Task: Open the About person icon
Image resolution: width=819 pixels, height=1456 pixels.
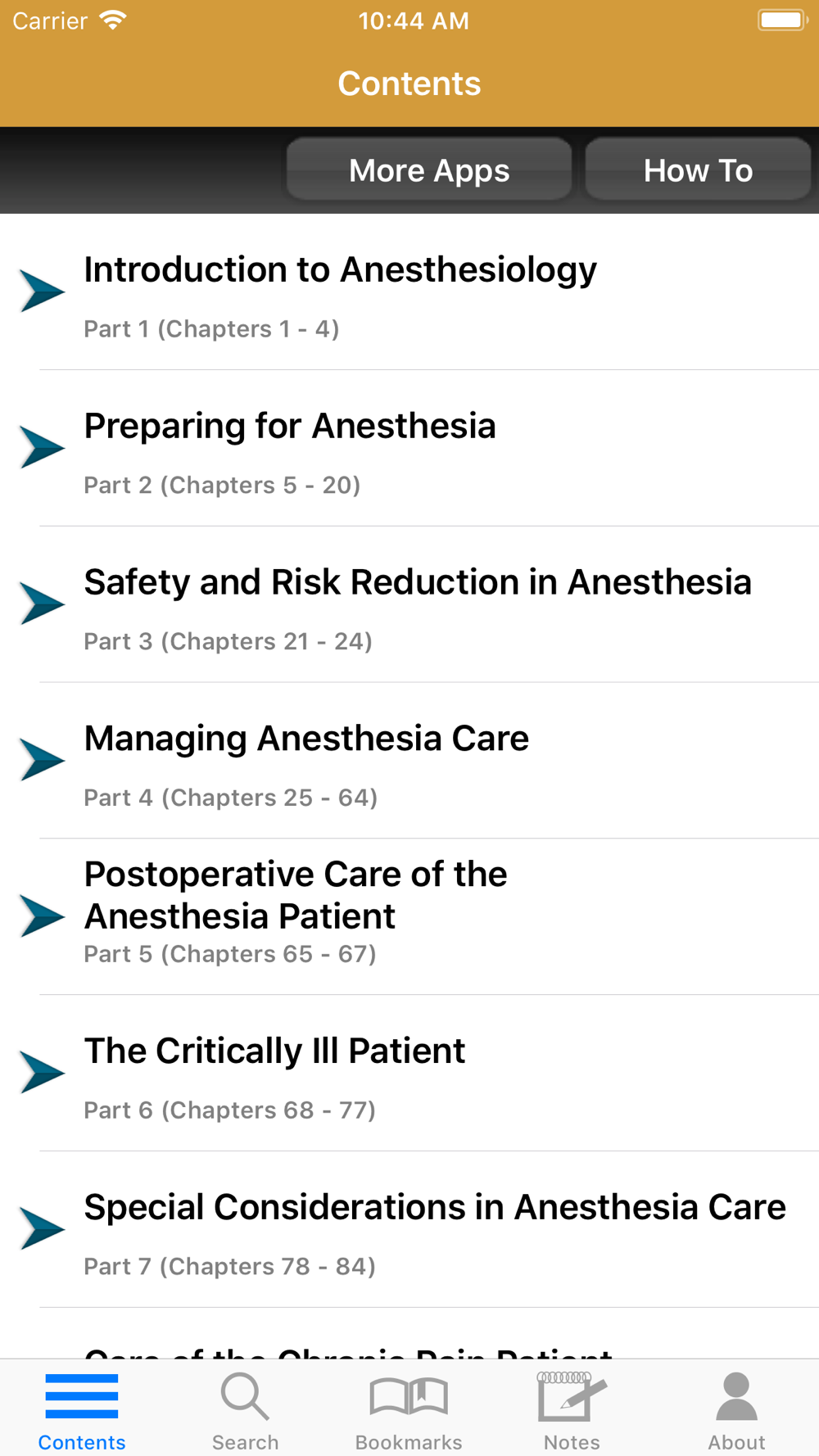Action: 736,1397
